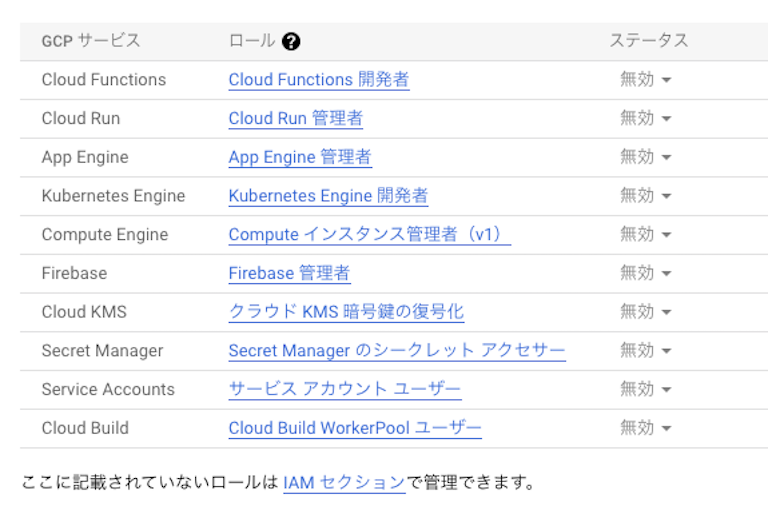Open Cloud Build status dropdown

645,428
